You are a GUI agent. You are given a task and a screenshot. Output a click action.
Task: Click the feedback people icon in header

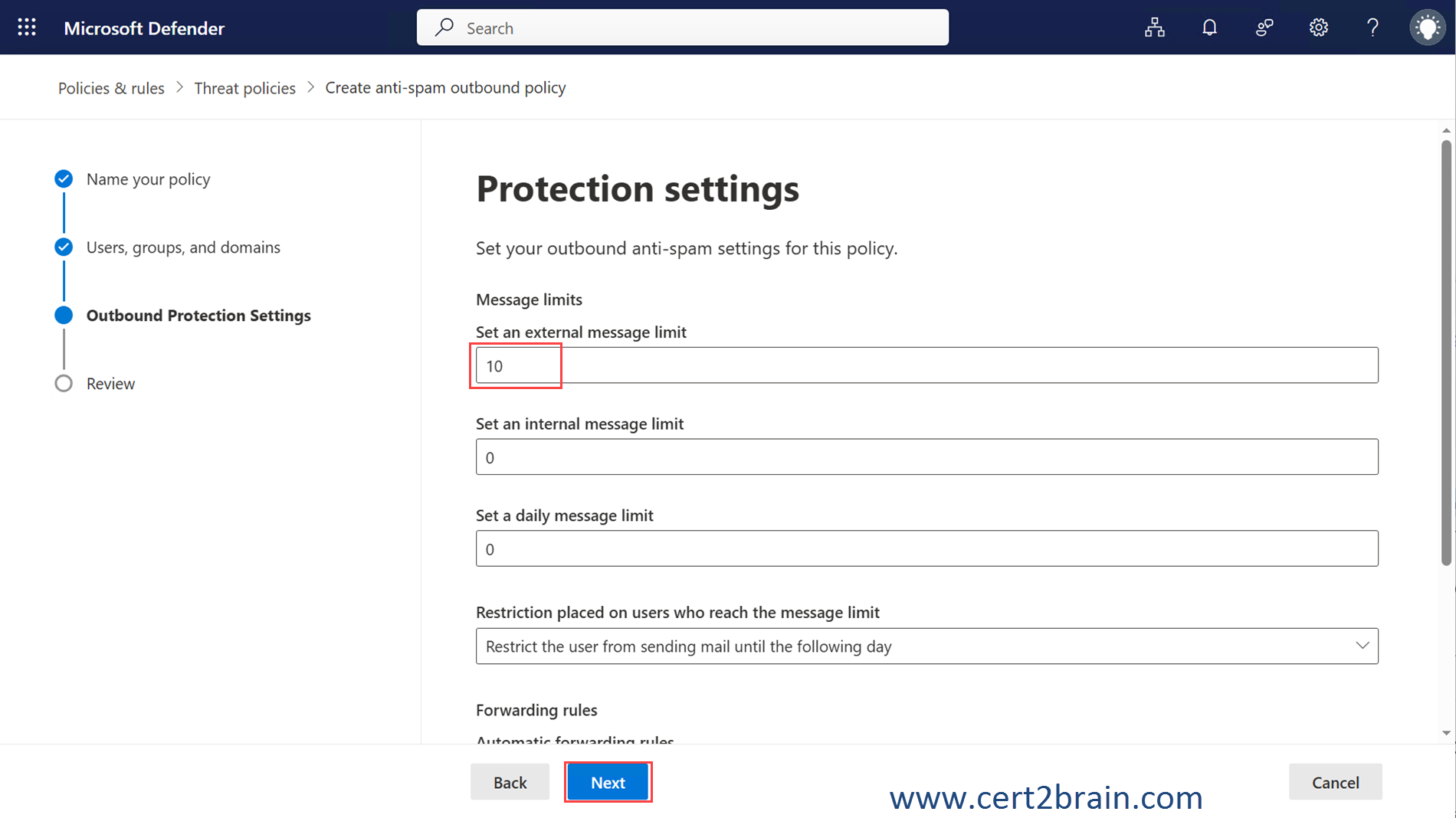[1264, 28]
